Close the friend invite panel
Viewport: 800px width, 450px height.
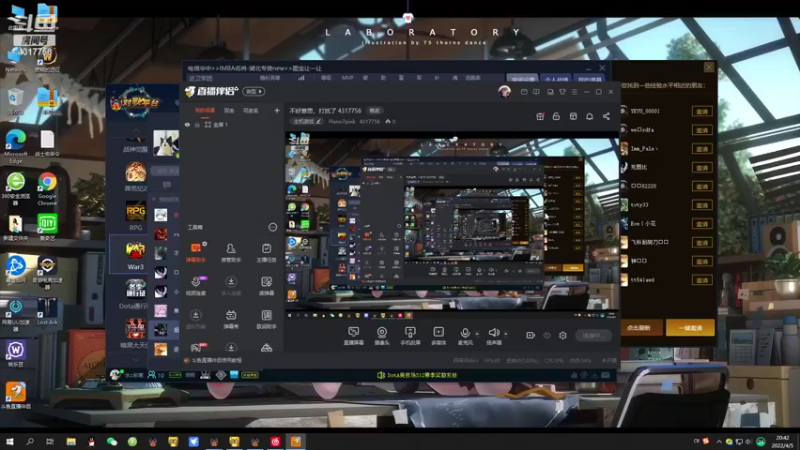(x=709, y=67)
